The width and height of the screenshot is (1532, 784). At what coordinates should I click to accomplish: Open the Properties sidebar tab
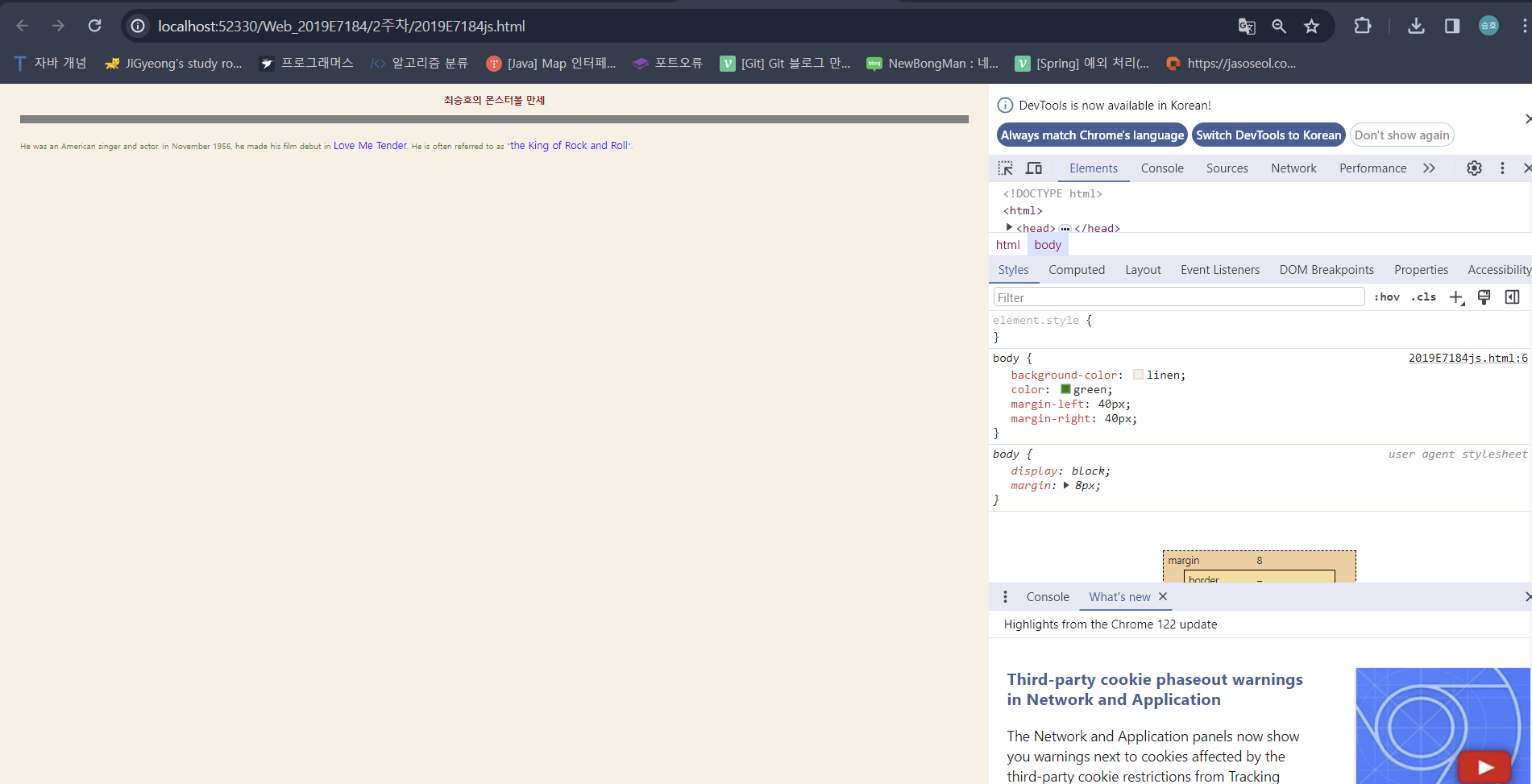point(1421,270)
